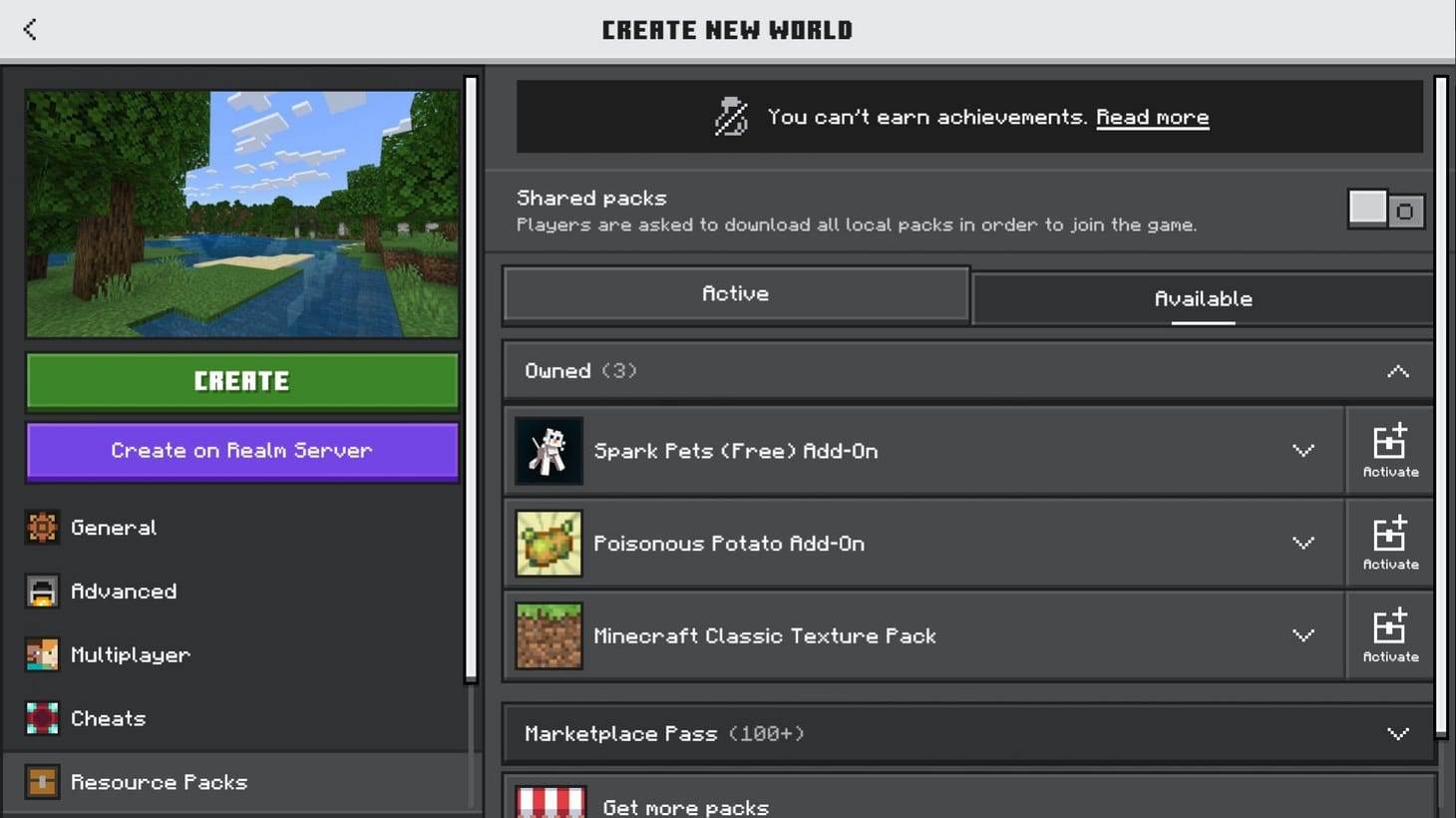Click the world preview thumbnail
Image resolution: width=1456 pixels, height=818 pixels.
pyautogui.click(x=241, y=212)
